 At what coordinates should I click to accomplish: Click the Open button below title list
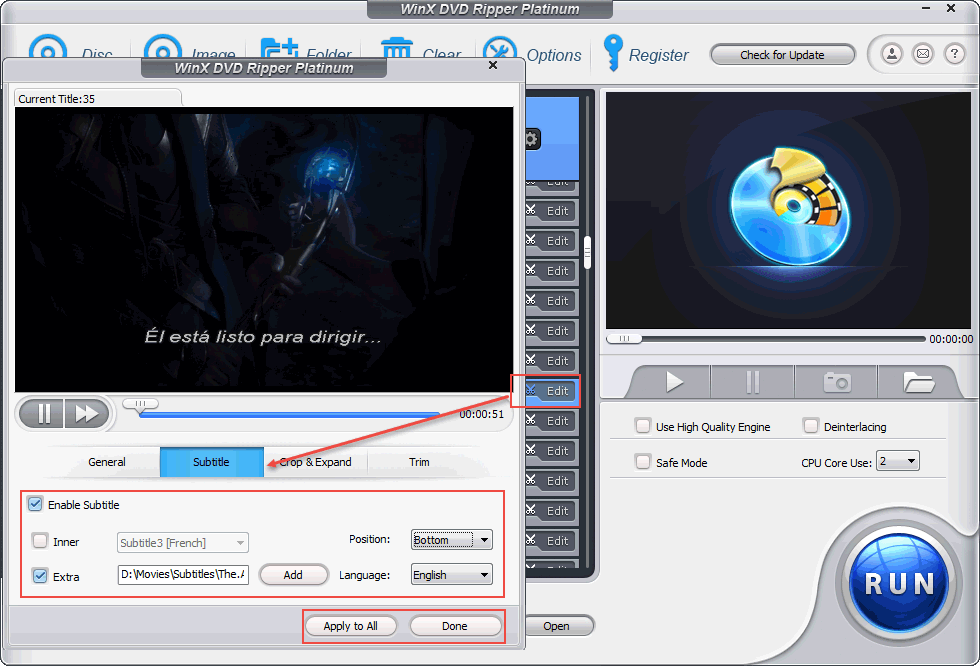(558, 626)
